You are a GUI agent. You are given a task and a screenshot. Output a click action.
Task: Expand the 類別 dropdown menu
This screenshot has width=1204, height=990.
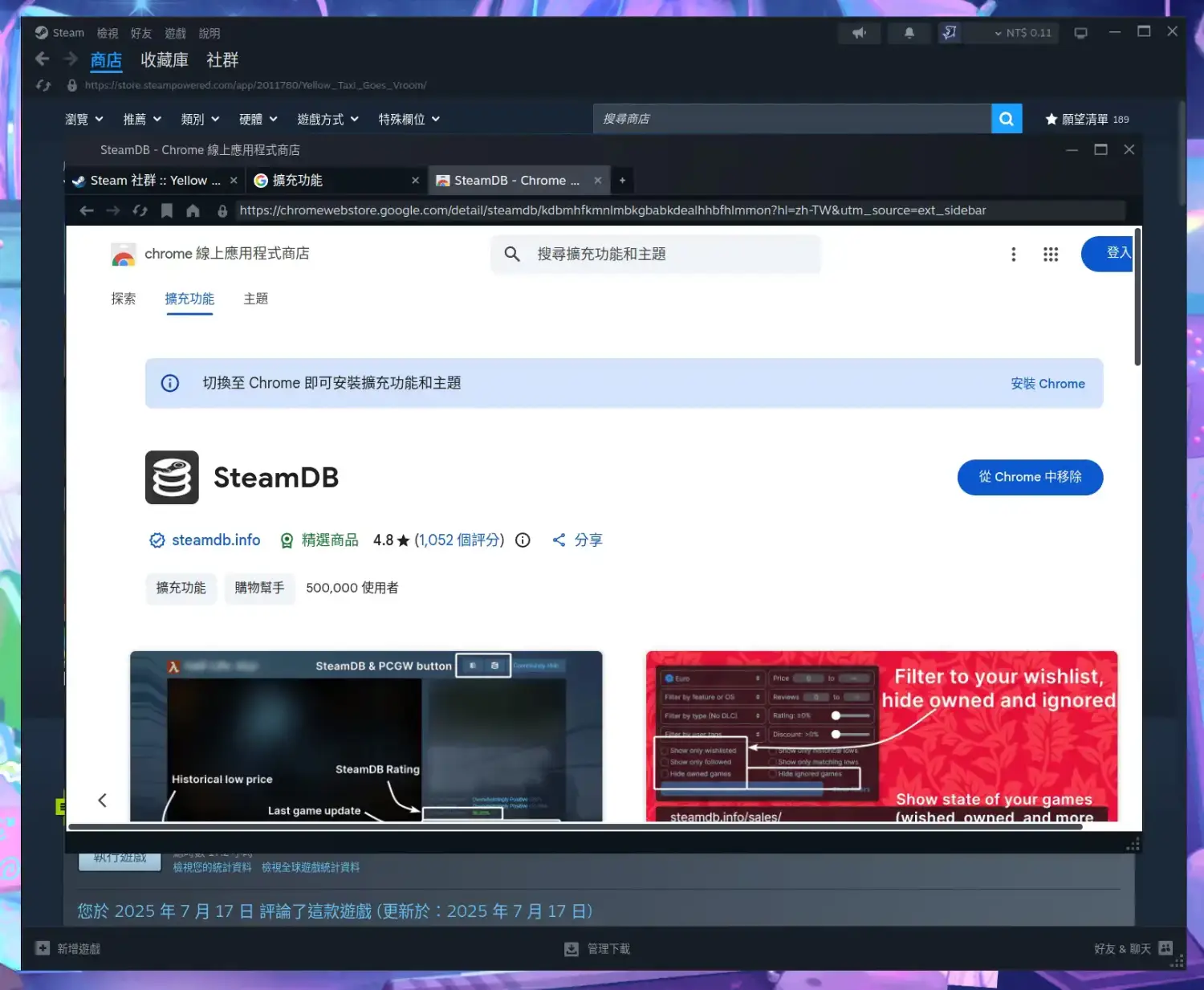click(x=200, y=119)
